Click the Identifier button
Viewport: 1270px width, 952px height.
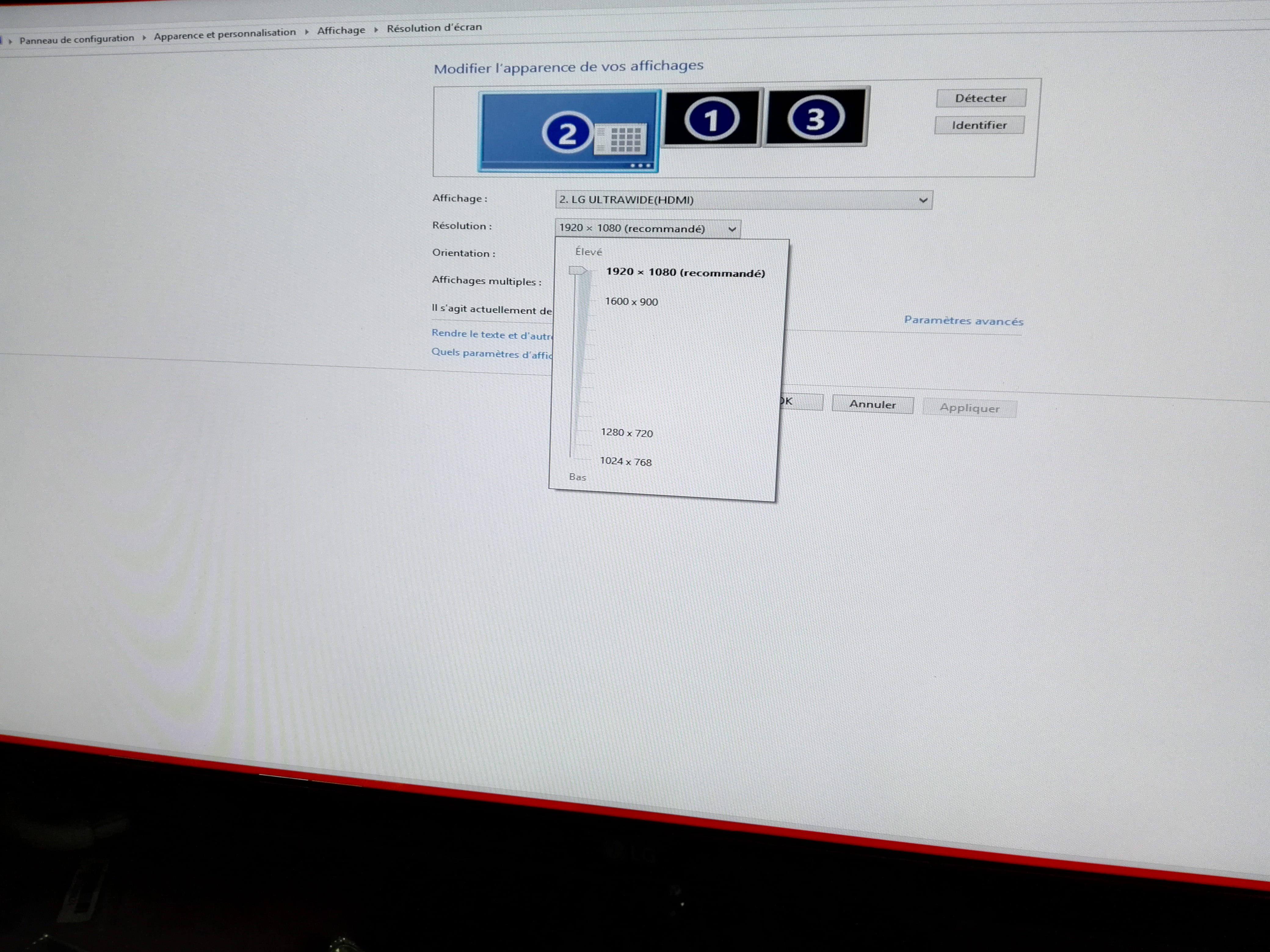(979, 125)
